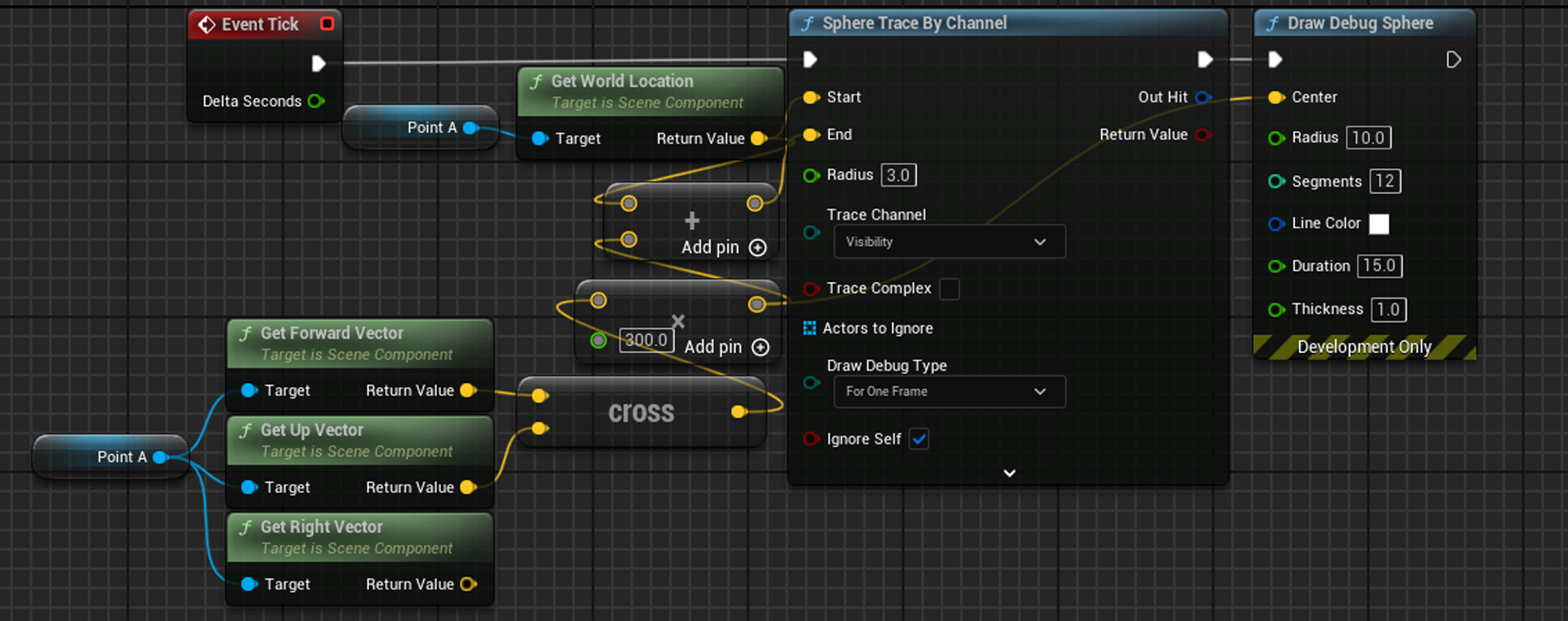
Task: Click the Sphere Trace Radius input pin
Action: pyautogui.click(x=811, y=175)
